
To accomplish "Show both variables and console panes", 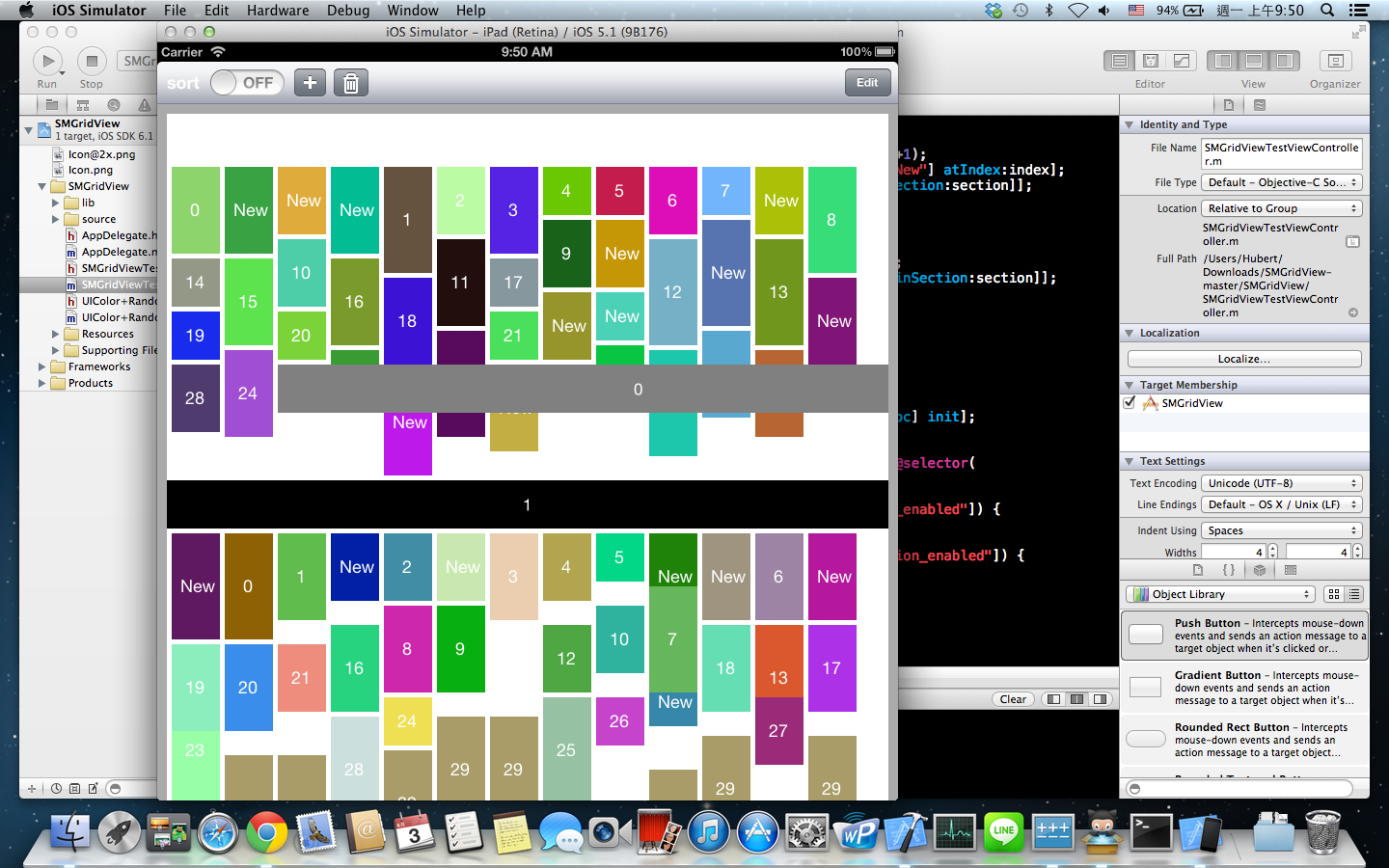I will click(1077, 699).
